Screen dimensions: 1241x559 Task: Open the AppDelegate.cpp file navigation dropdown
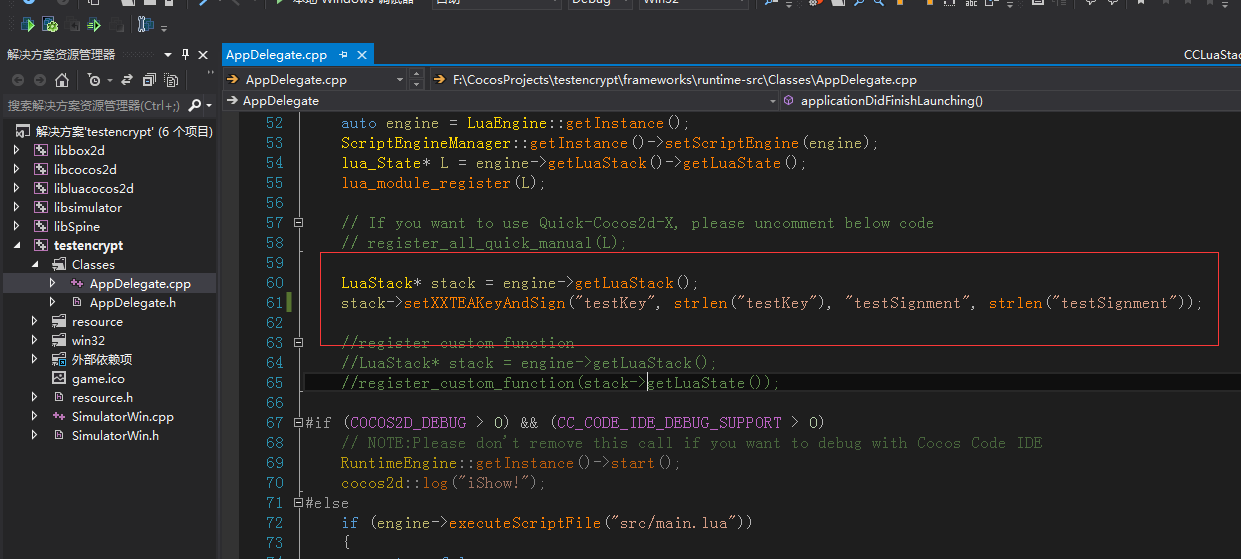pos(401,79)
